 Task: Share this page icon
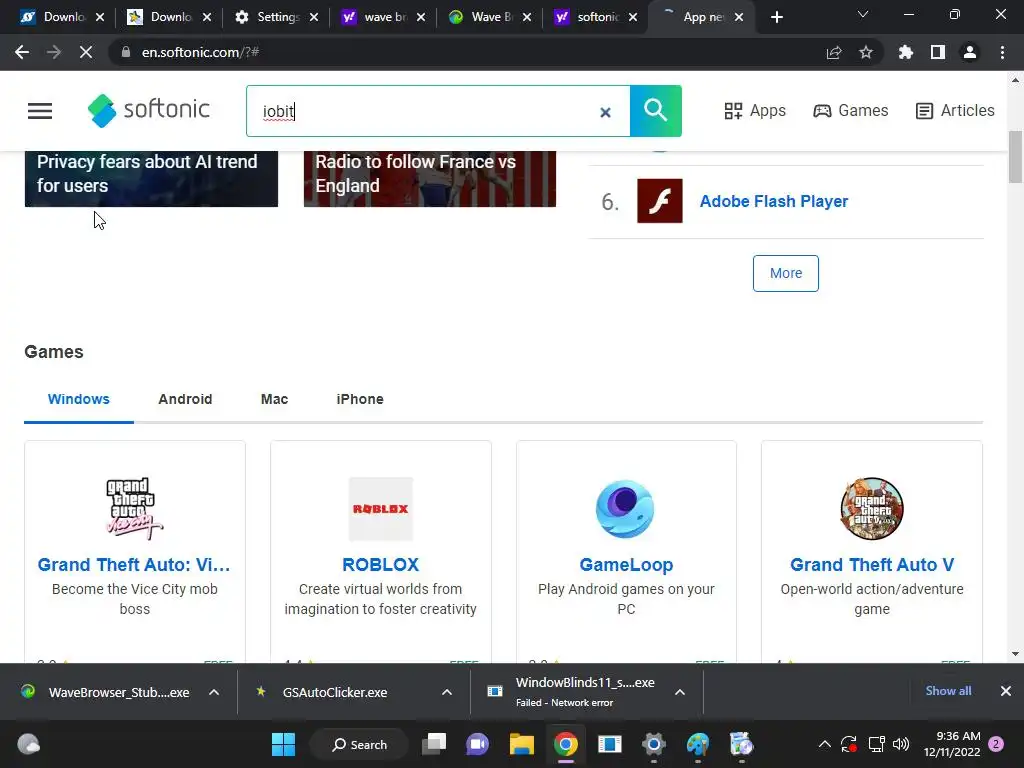tap(834, 52)
